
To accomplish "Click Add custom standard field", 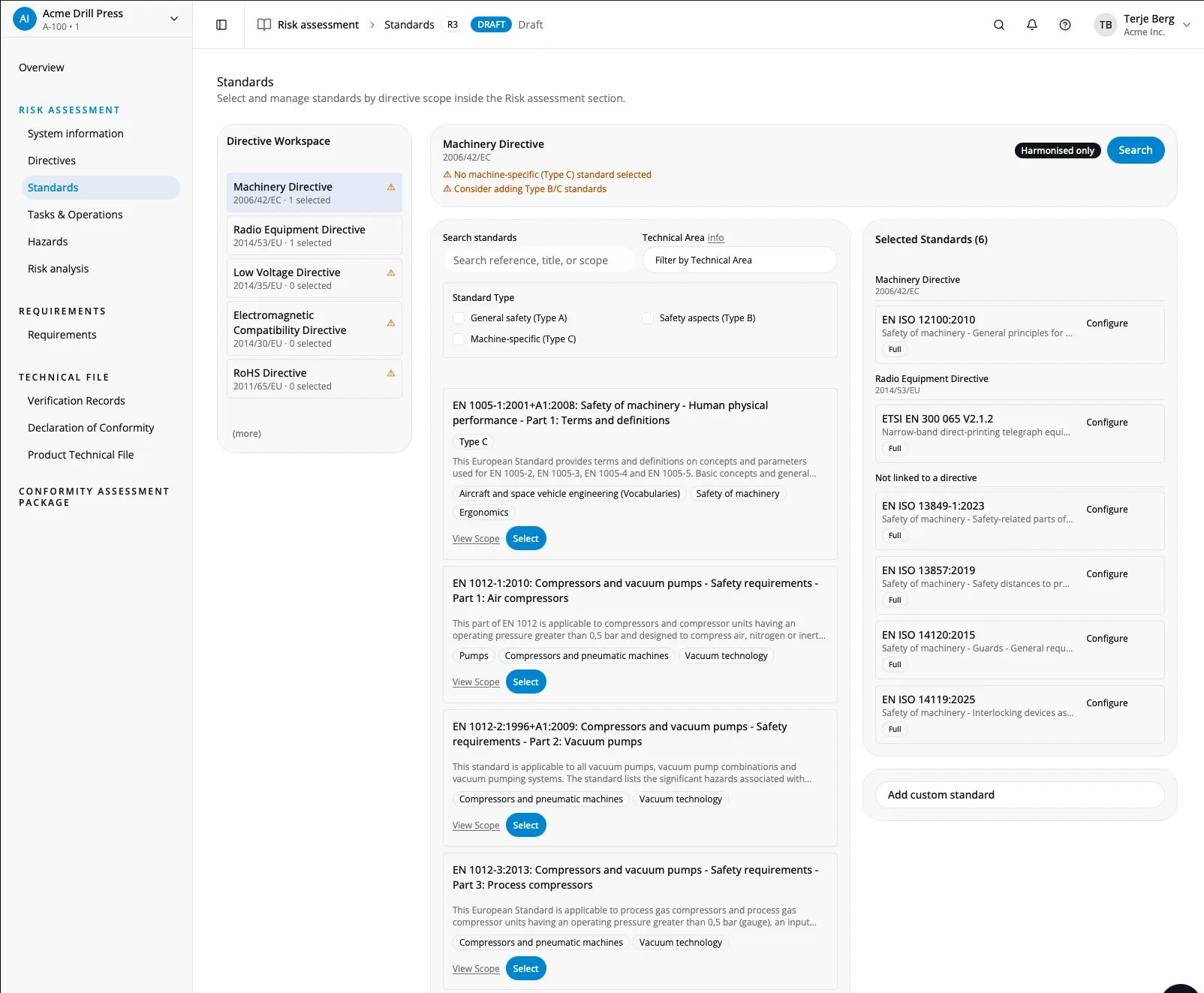I will point(1019,795).
